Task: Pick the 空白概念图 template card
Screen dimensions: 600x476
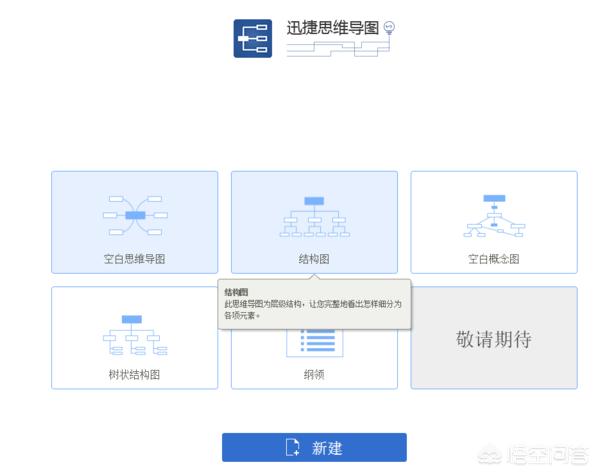Action: click(494, 222)
